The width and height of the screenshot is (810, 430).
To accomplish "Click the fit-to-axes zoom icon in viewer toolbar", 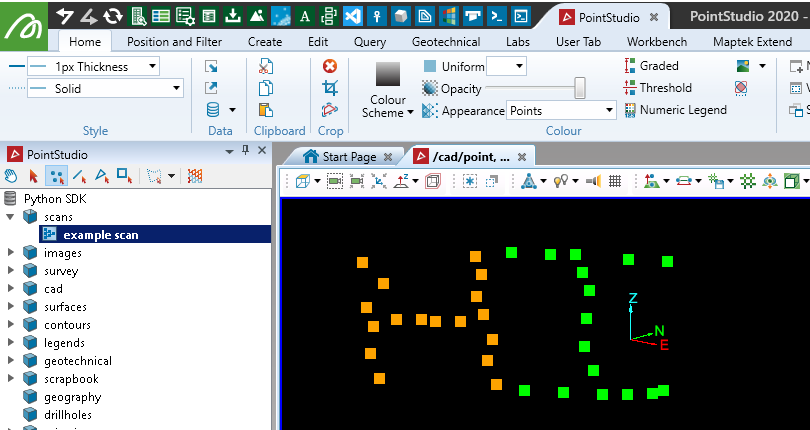I will [x=379, y=181].
